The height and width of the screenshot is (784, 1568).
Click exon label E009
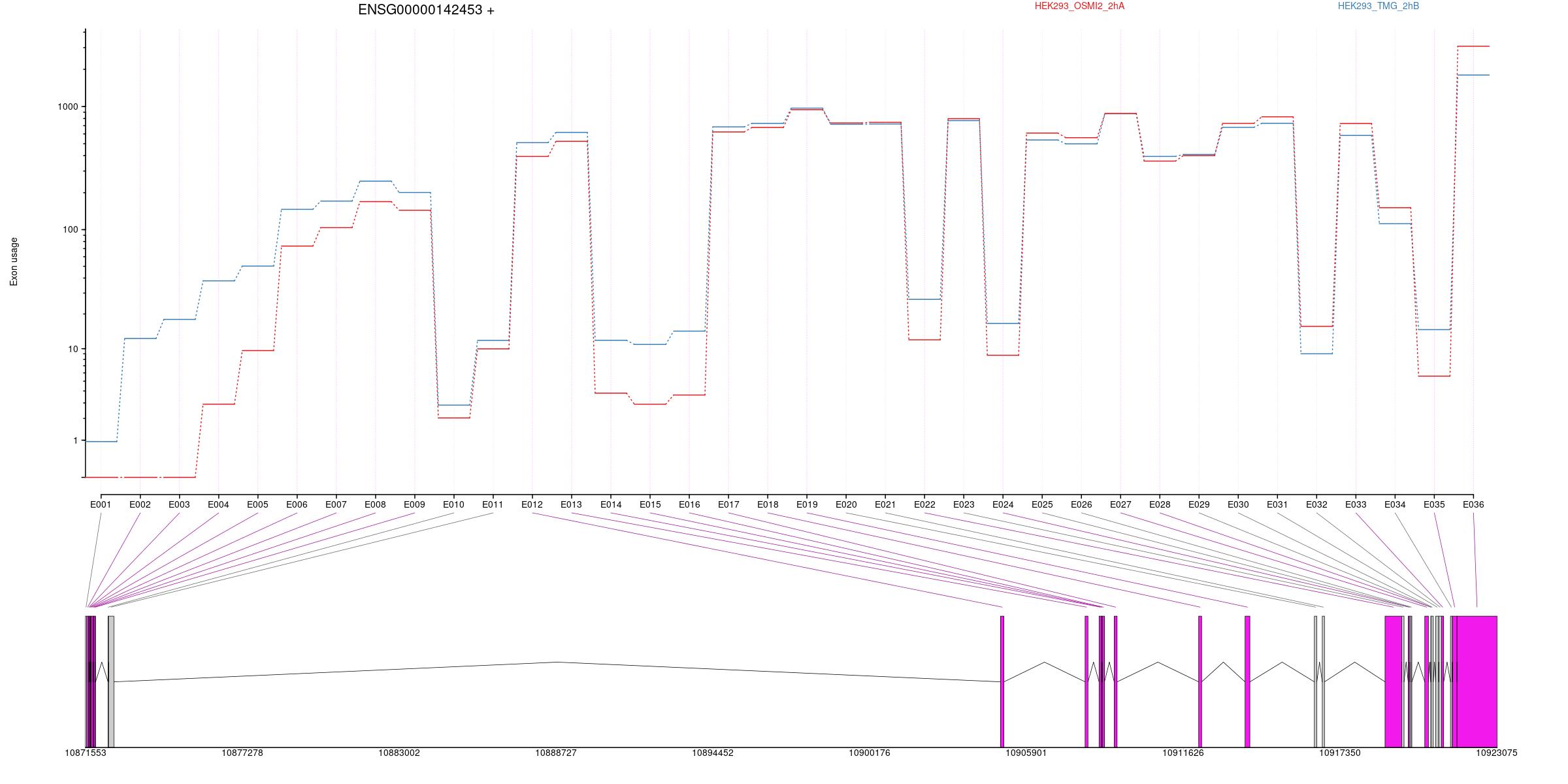point(414,505)
